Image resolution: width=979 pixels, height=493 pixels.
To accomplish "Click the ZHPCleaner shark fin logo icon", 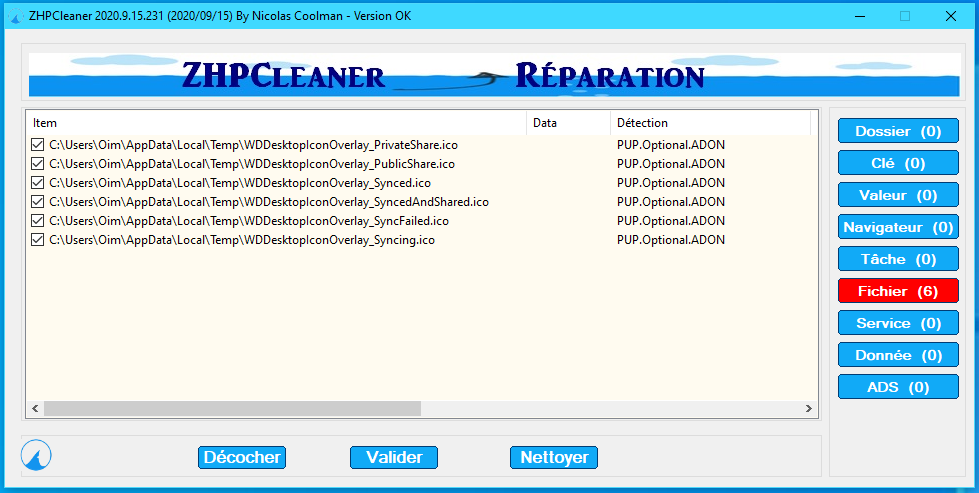I will point(36,455).
